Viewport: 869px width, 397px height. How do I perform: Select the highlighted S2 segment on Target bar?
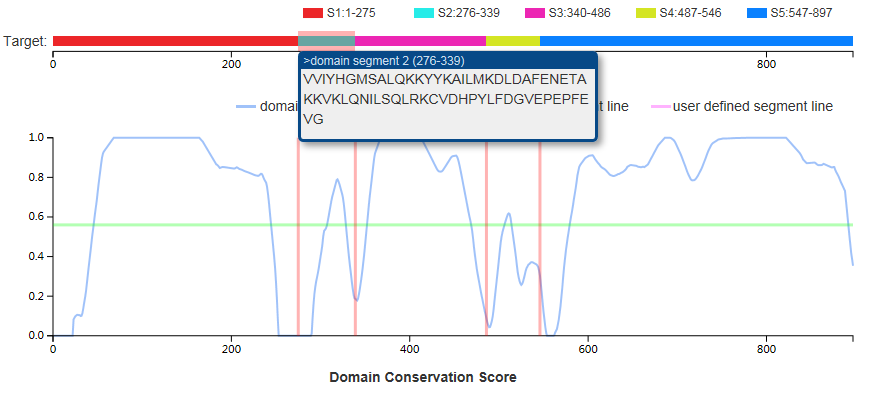coord(326,41)
